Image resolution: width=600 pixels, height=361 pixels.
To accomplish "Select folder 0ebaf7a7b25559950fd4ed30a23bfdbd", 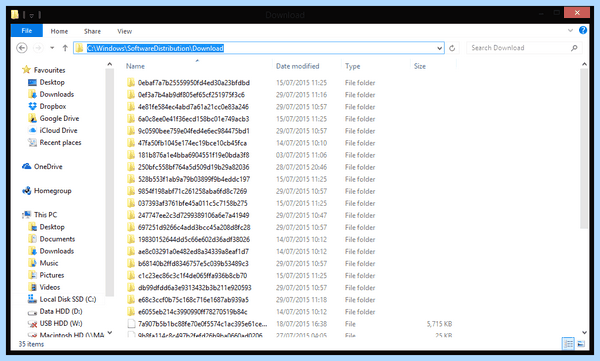I will pos(194,83).
